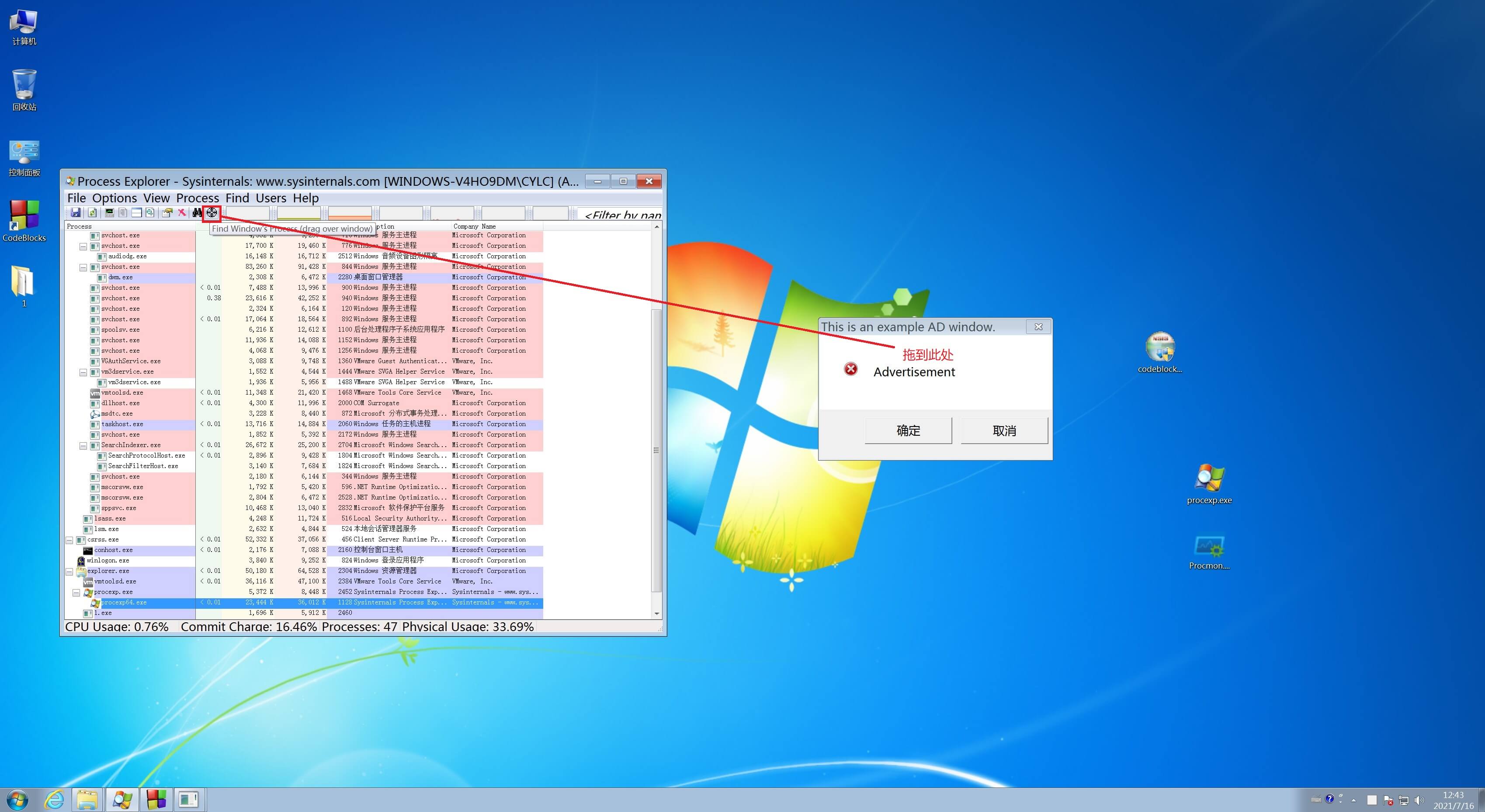Image resolution: width=1485 pixels, height=812 pixels.
Task: Collapse the SearchIndexer.exe tree node
Action: [x=83, y=445]
